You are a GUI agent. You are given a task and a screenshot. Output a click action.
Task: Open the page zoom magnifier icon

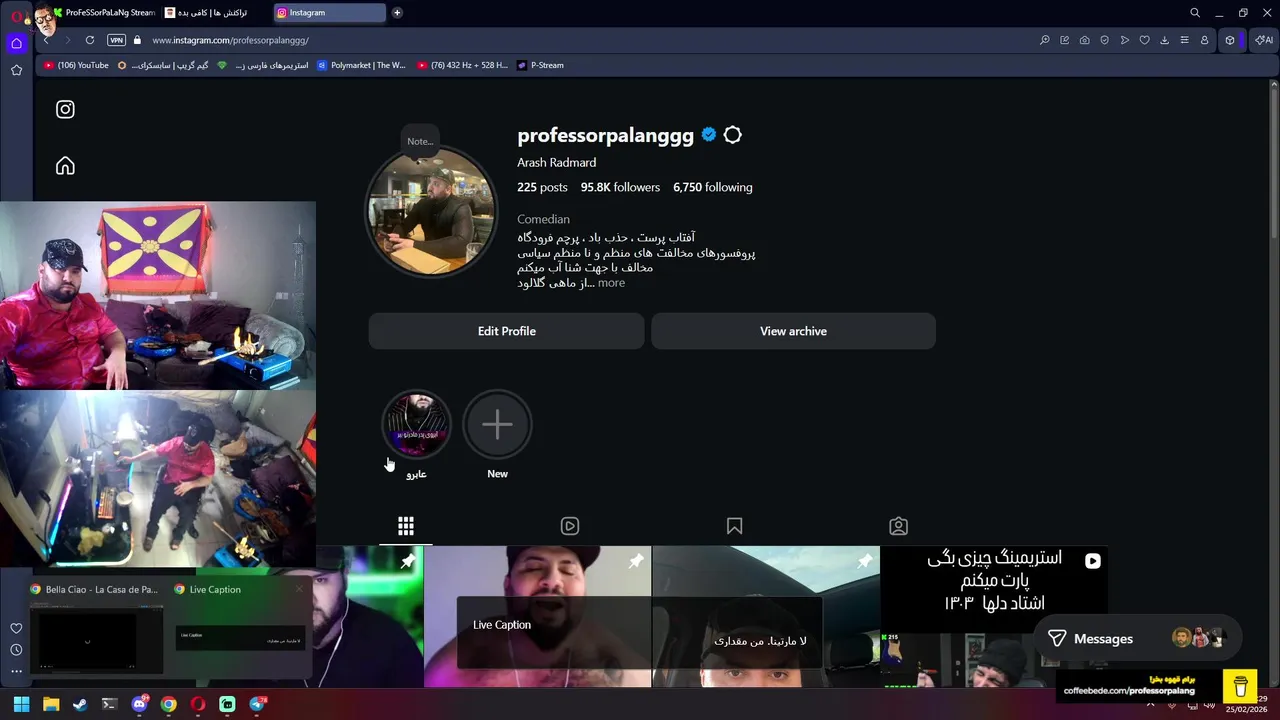pos(1045,40)
